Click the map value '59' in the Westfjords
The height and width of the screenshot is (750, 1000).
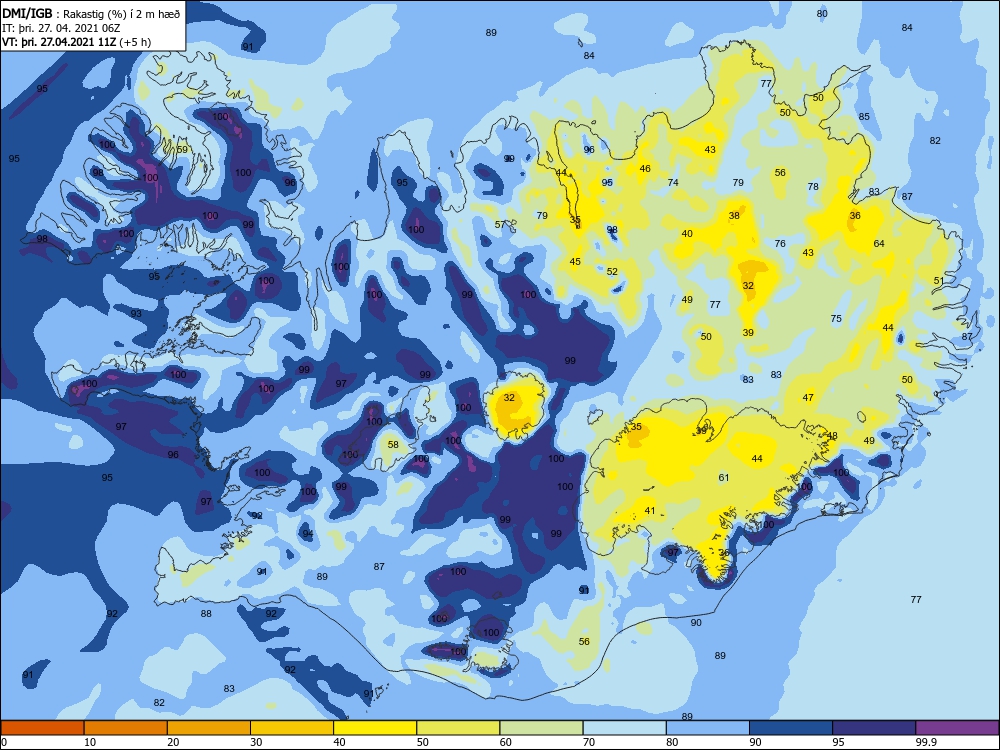click(x=182, y=150)
